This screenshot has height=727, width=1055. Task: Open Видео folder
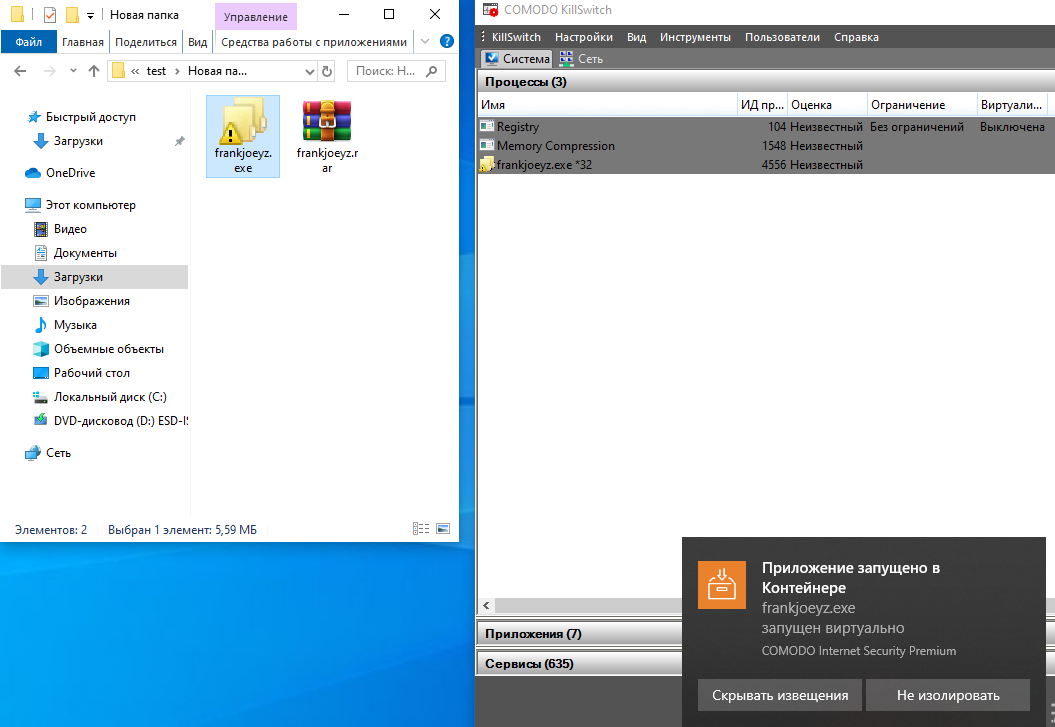(70, 229)
